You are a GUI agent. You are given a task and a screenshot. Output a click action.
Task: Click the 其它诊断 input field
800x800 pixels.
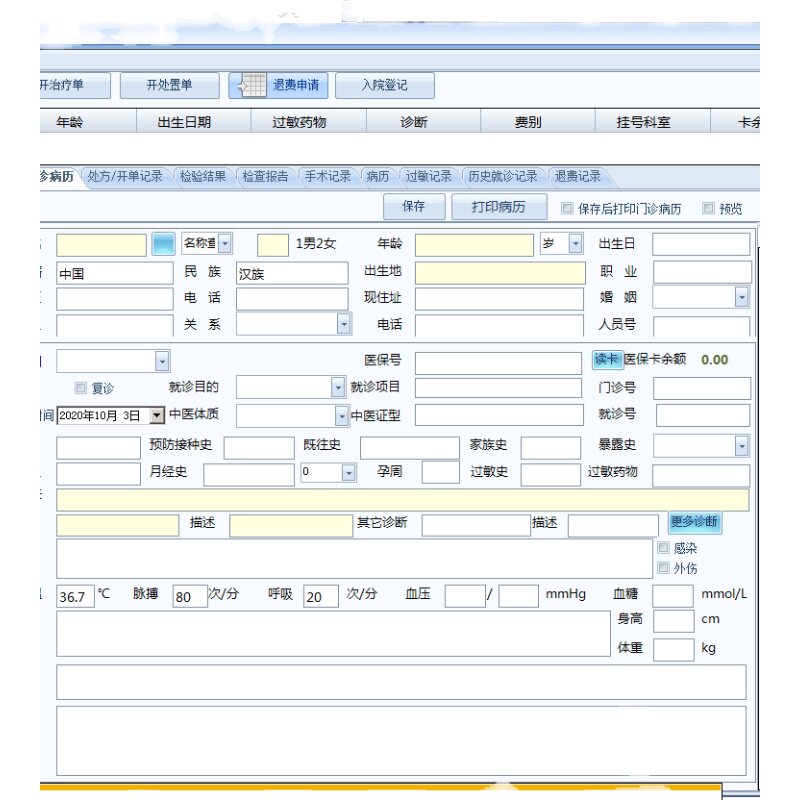[x=476, y=525]
